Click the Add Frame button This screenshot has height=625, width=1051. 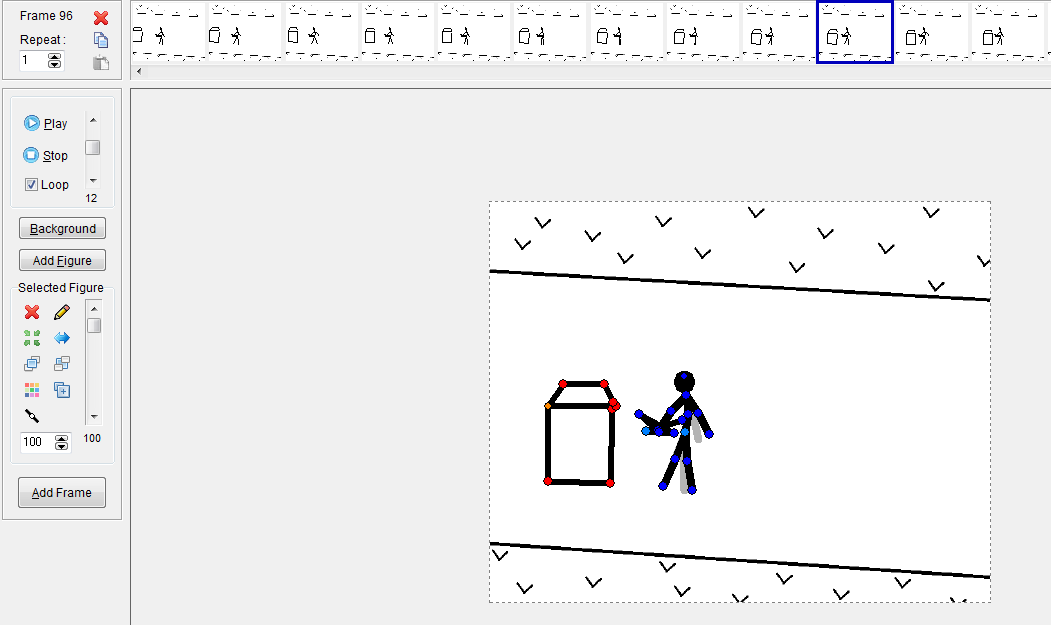coord(62,492)
